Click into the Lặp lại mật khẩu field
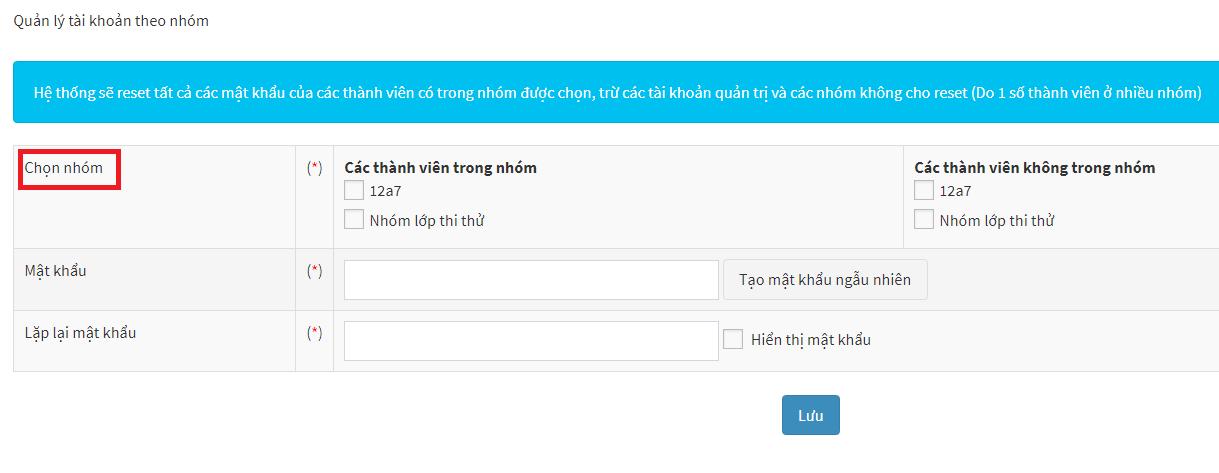1219x473 pixels. [x=531, y=341]
